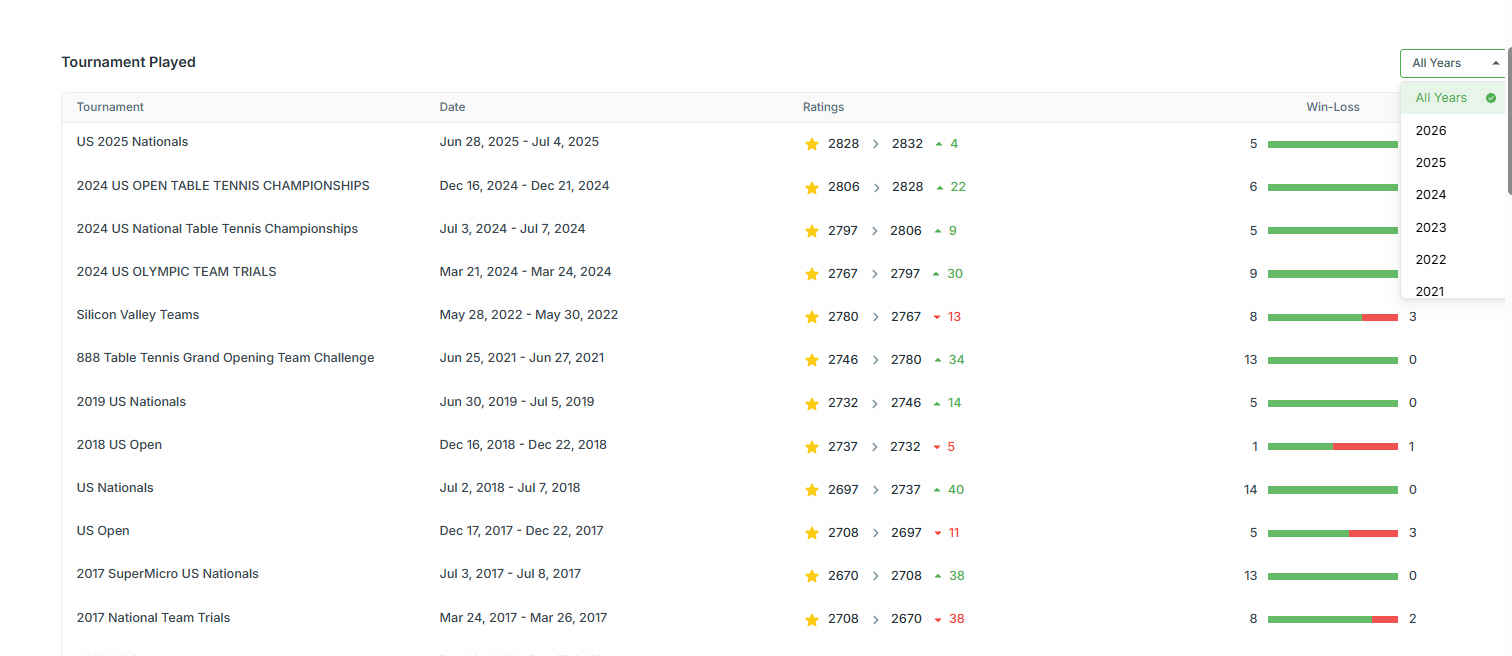Click red down arrow beside 11 rating change
Viewport: 1512px width, 656px height.
click(937, 533)
